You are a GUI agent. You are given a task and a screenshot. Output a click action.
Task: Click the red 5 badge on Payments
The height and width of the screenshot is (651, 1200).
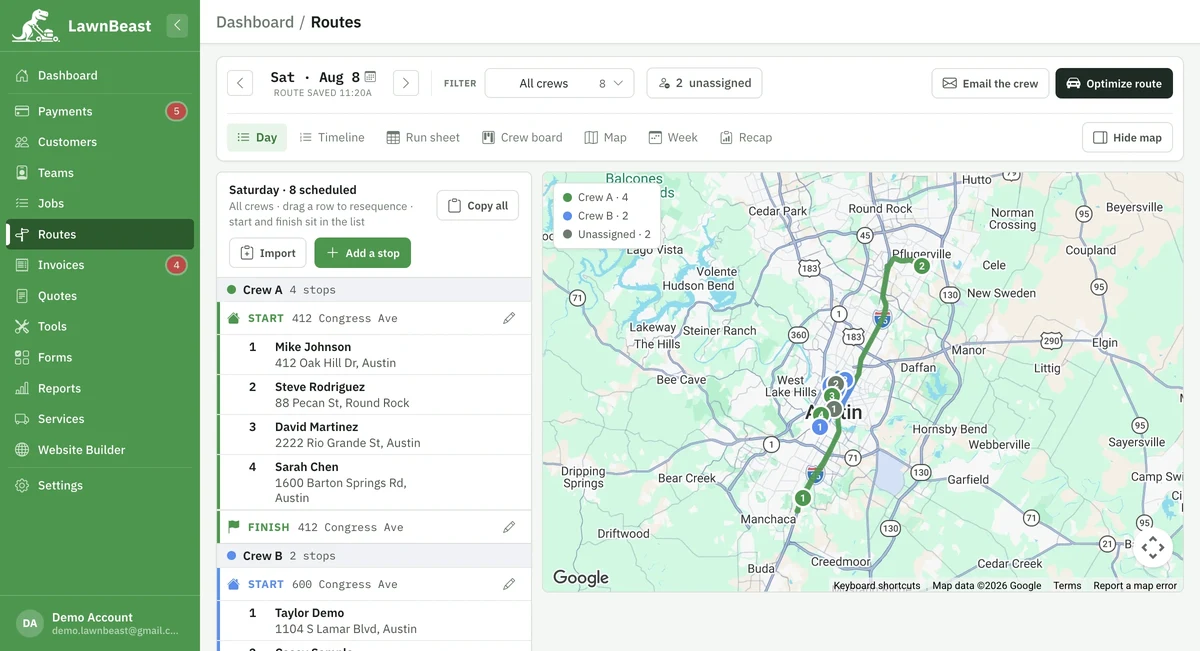[176, 111]
